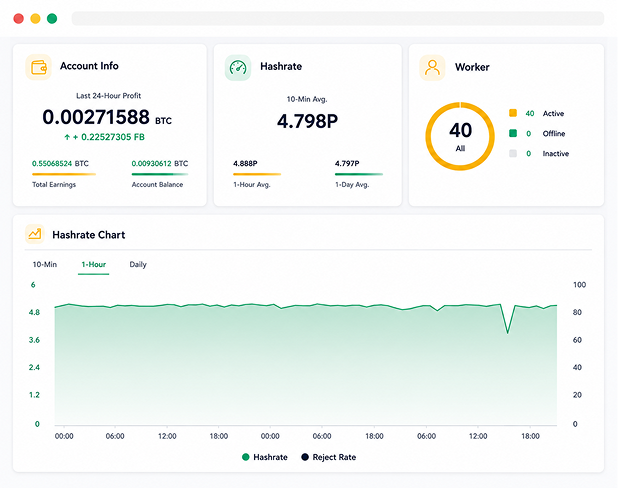
Task: Click the sharp dip on the hashrate line
Action: [508, 333]
